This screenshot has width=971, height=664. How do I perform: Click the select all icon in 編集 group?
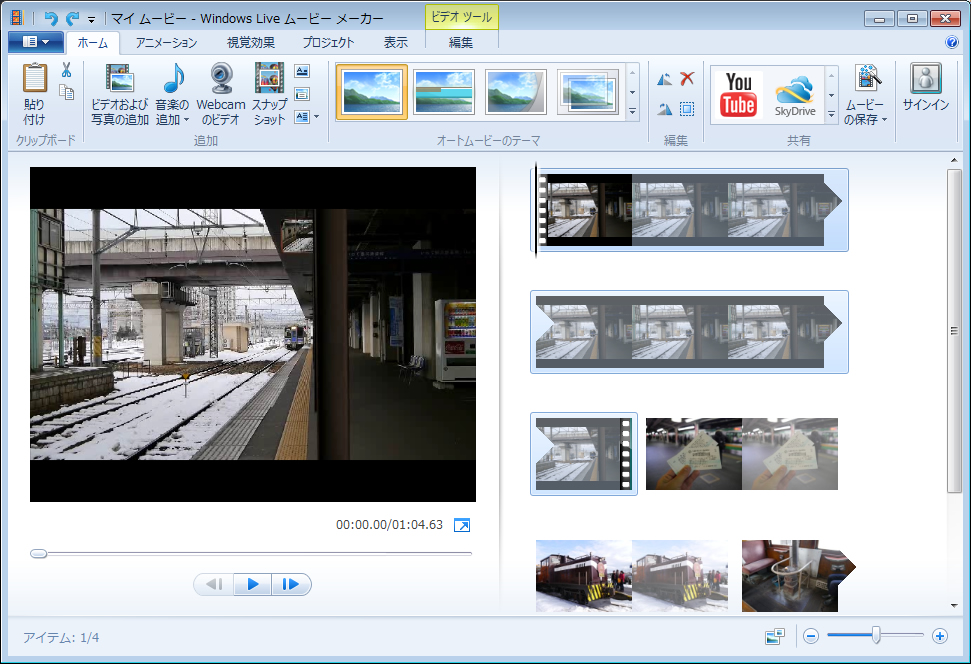pyautogui.click(x=687, y=109)
